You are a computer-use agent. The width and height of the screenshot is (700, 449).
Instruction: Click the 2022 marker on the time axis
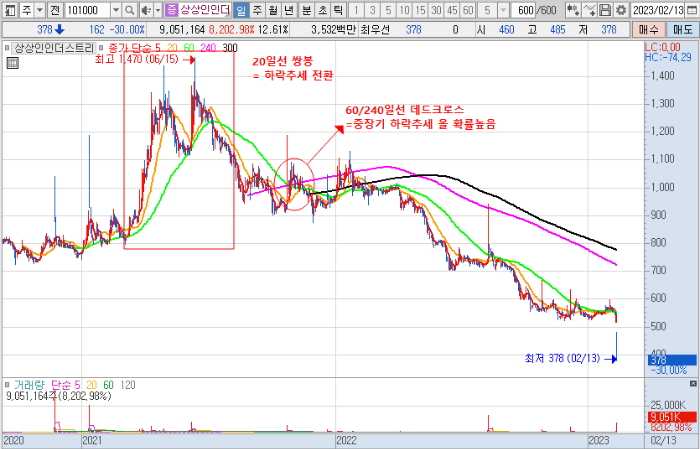[x=347, y=441]
